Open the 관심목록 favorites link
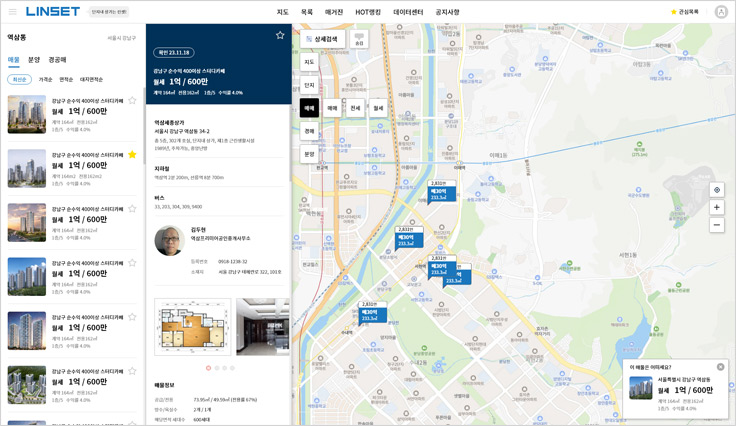This screenshot has width=736, height=426. [x=686, y=12]
